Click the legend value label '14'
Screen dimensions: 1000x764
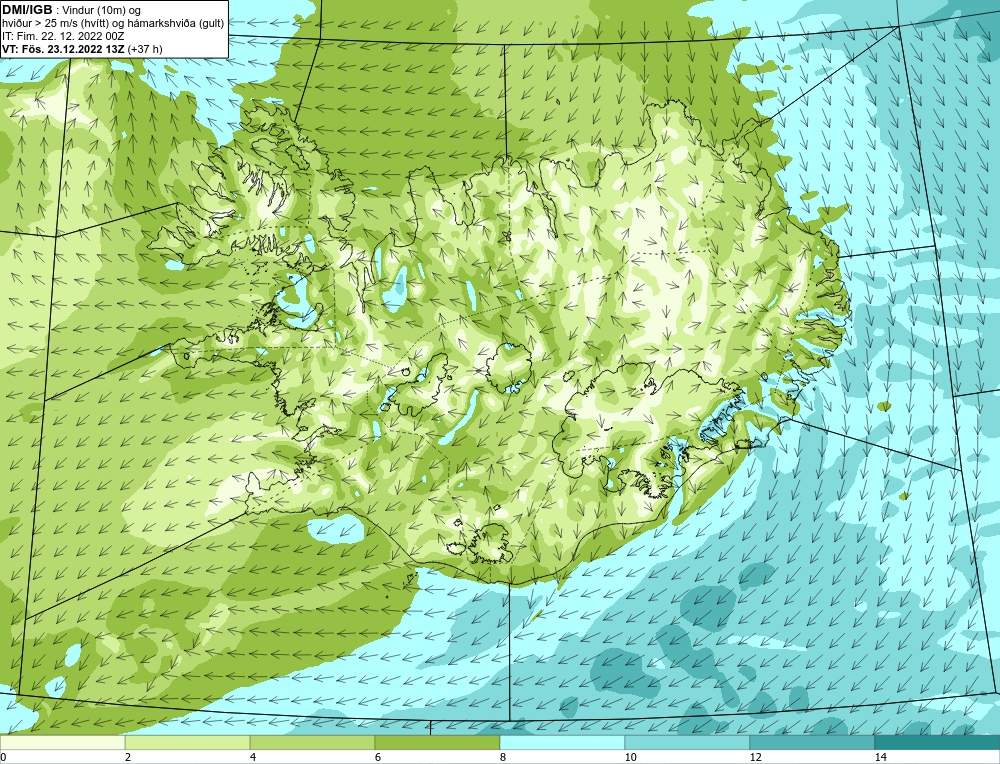881,757
